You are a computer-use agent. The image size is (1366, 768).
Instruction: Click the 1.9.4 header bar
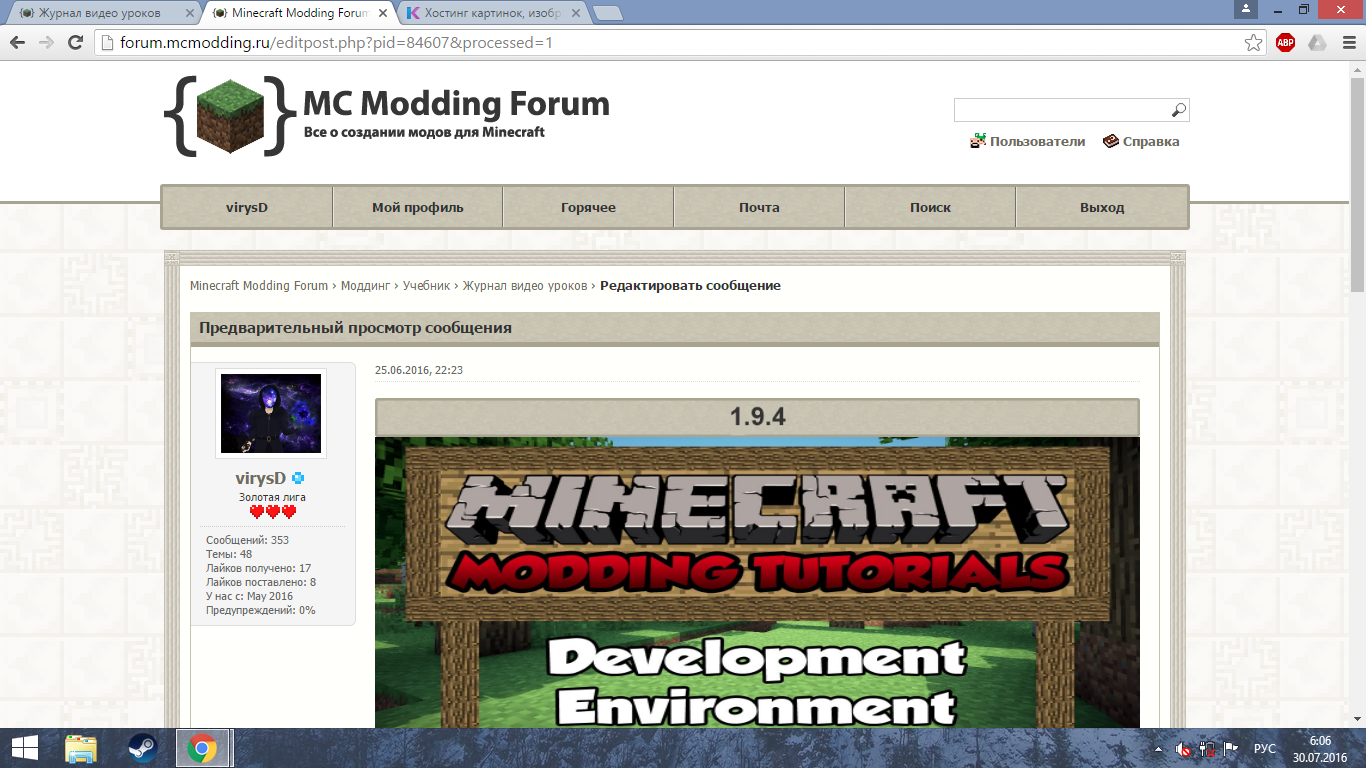pyautogui.click(x=757, y=418)
